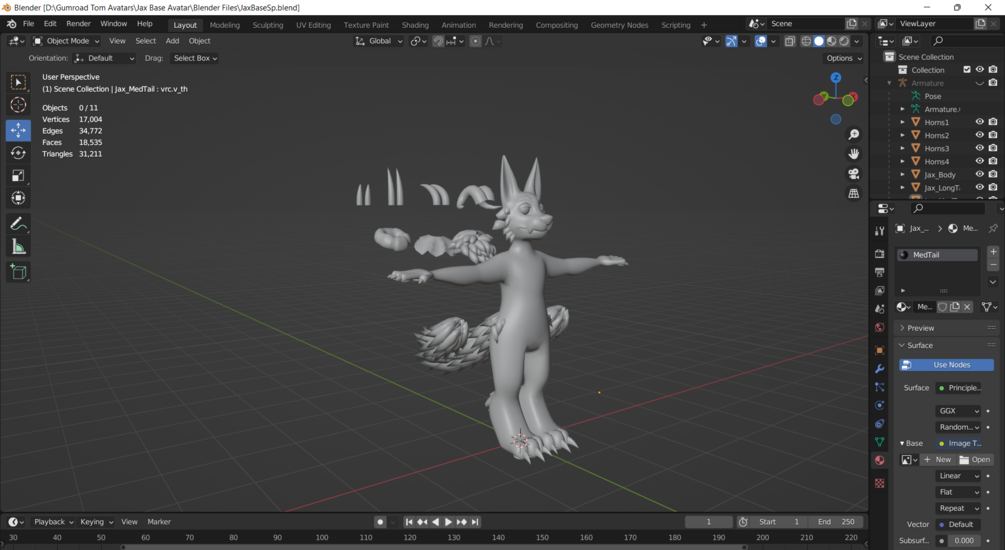Open the Render properties tab
The image size is (1005, 550).
[x=879, y=254]
